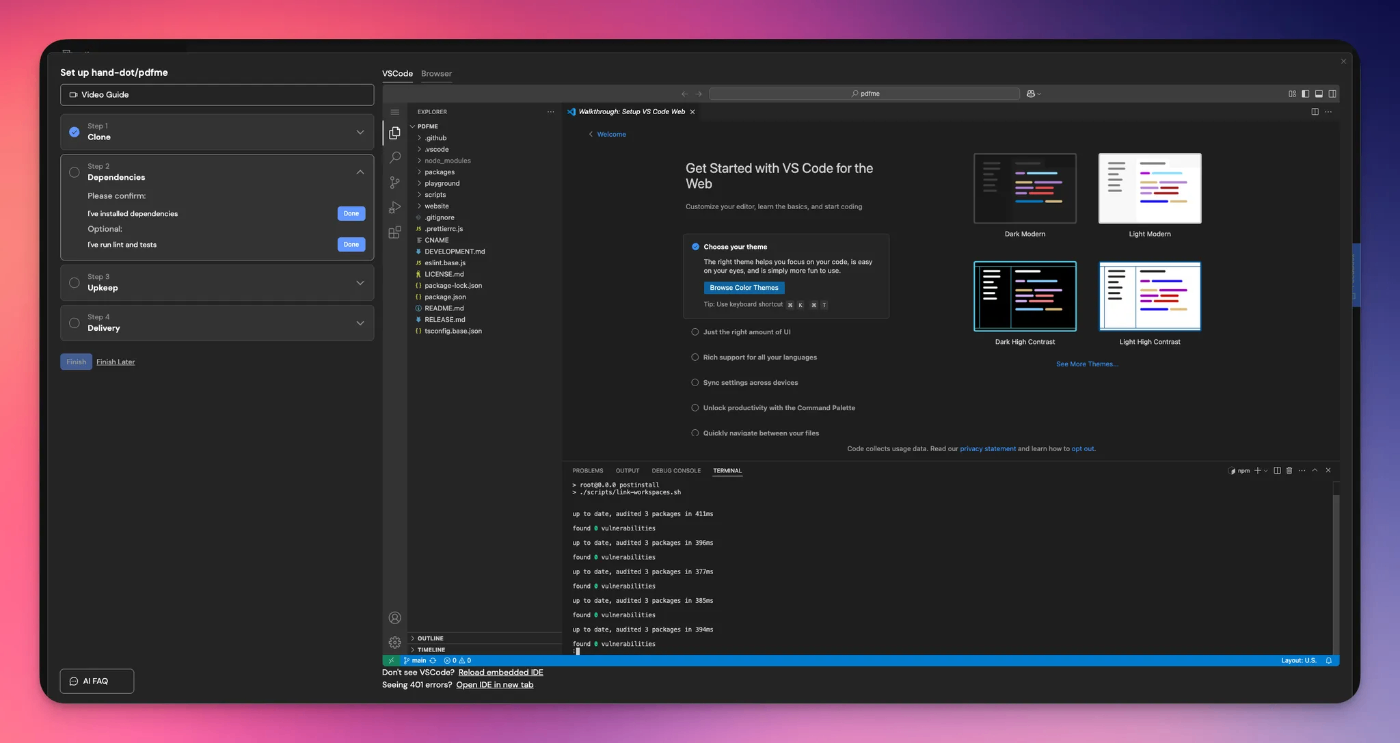Open the PROBLEMS panel tab
The image size is (1400, 743).
click(x=588, y=470)
